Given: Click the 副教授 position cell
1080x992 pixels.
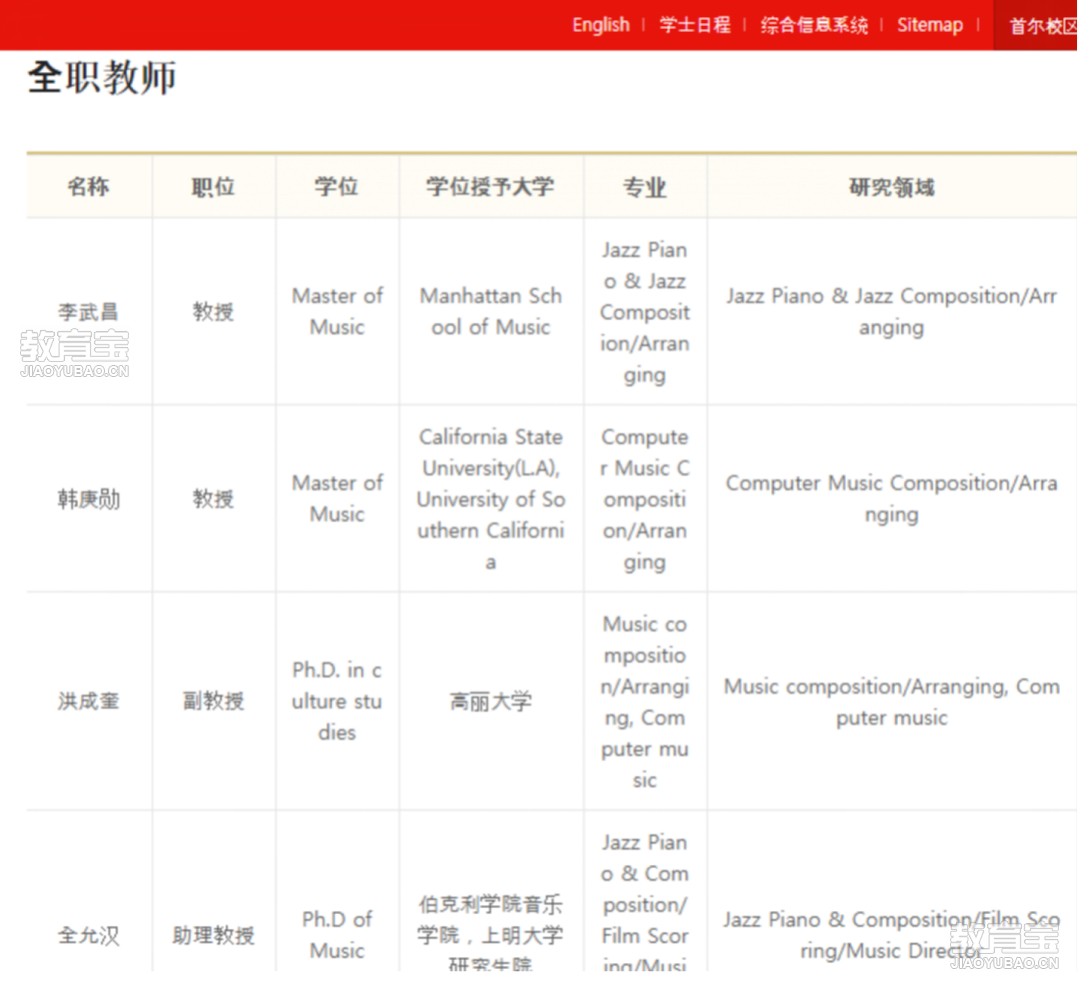Looking at the screenshot, I should click(214, 701).
